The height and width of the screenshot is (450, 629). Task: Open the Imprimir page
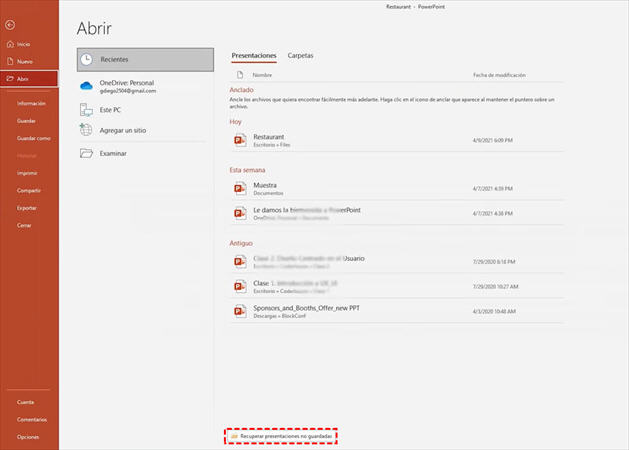pos(27,173)
